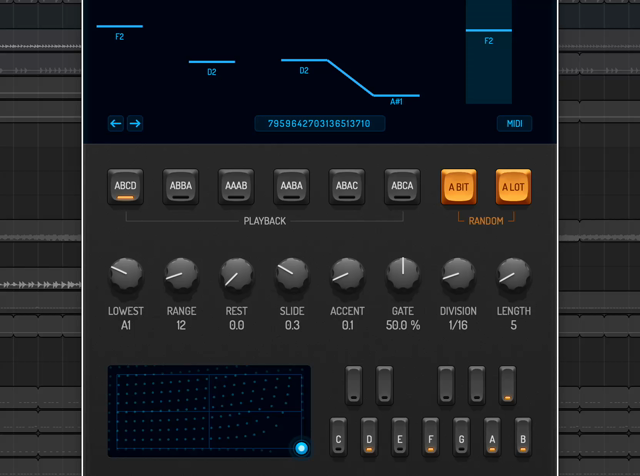Select the ABAC playback pattern
This screenshot has width=640, height=476.
347,187
